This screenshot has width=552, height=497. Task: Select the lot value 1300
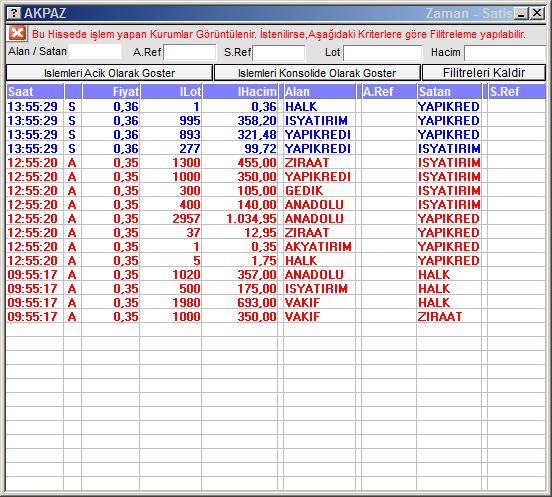click(186, 163)
